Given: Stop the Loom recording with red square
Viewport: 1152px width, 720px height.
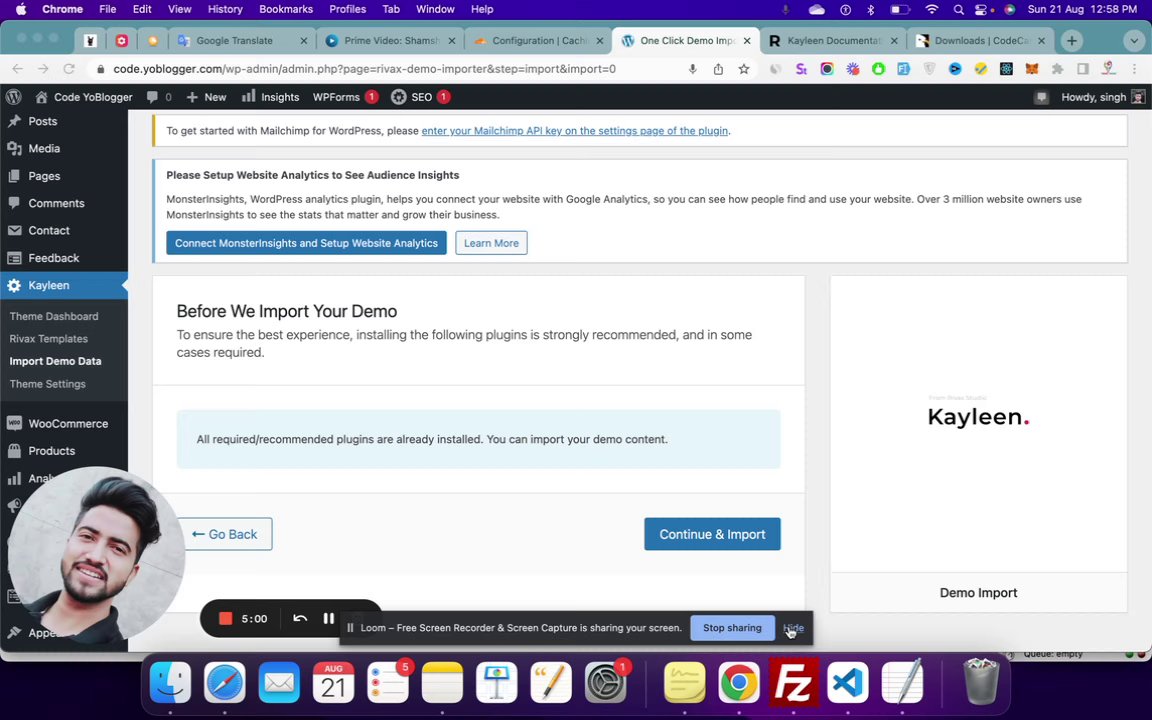Looking at the screenshot, I should point(226,619).
